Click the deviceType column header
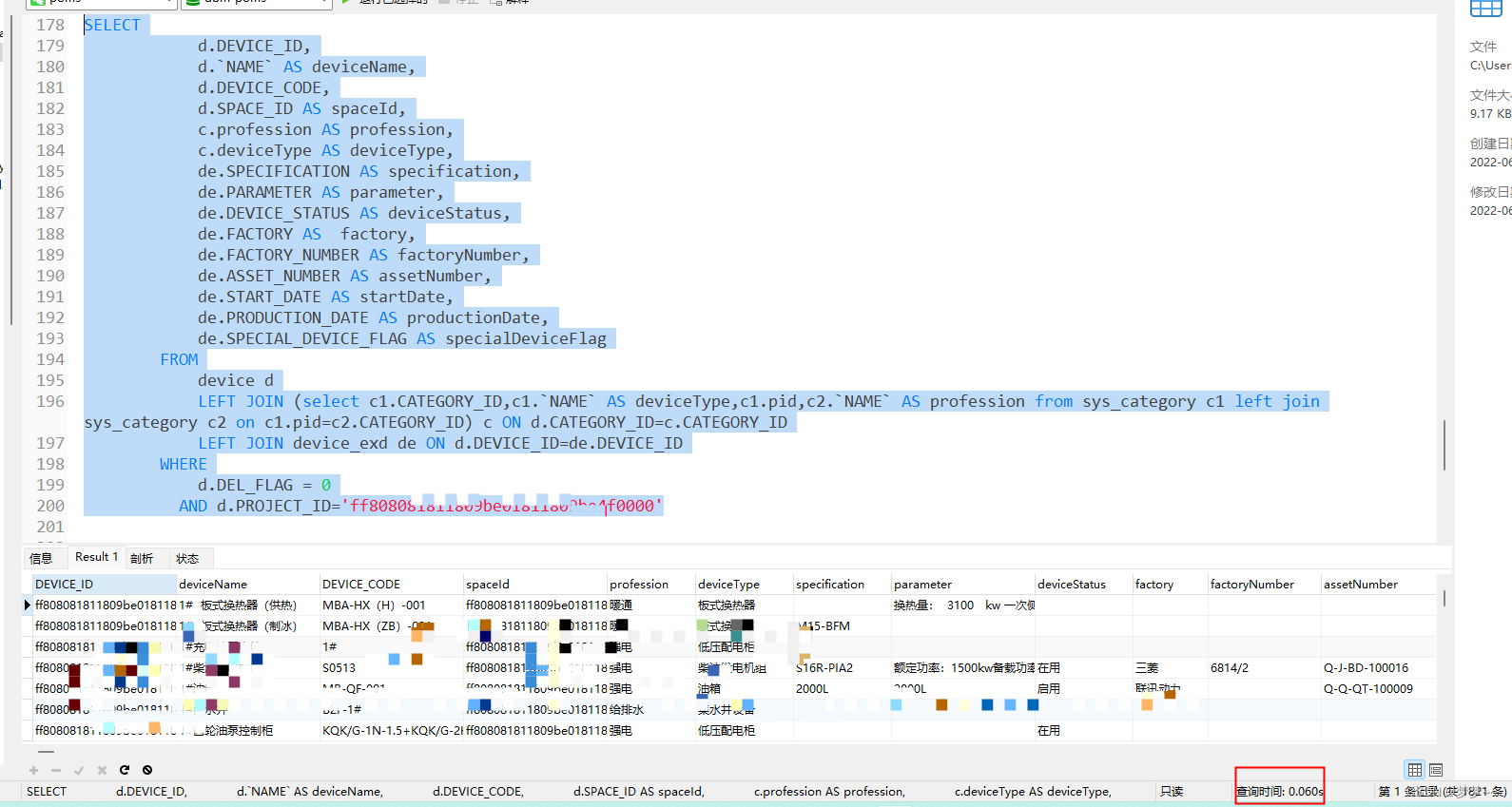Image resolution: width=1512 pixels, height=807 pixels. click(744, 584)
